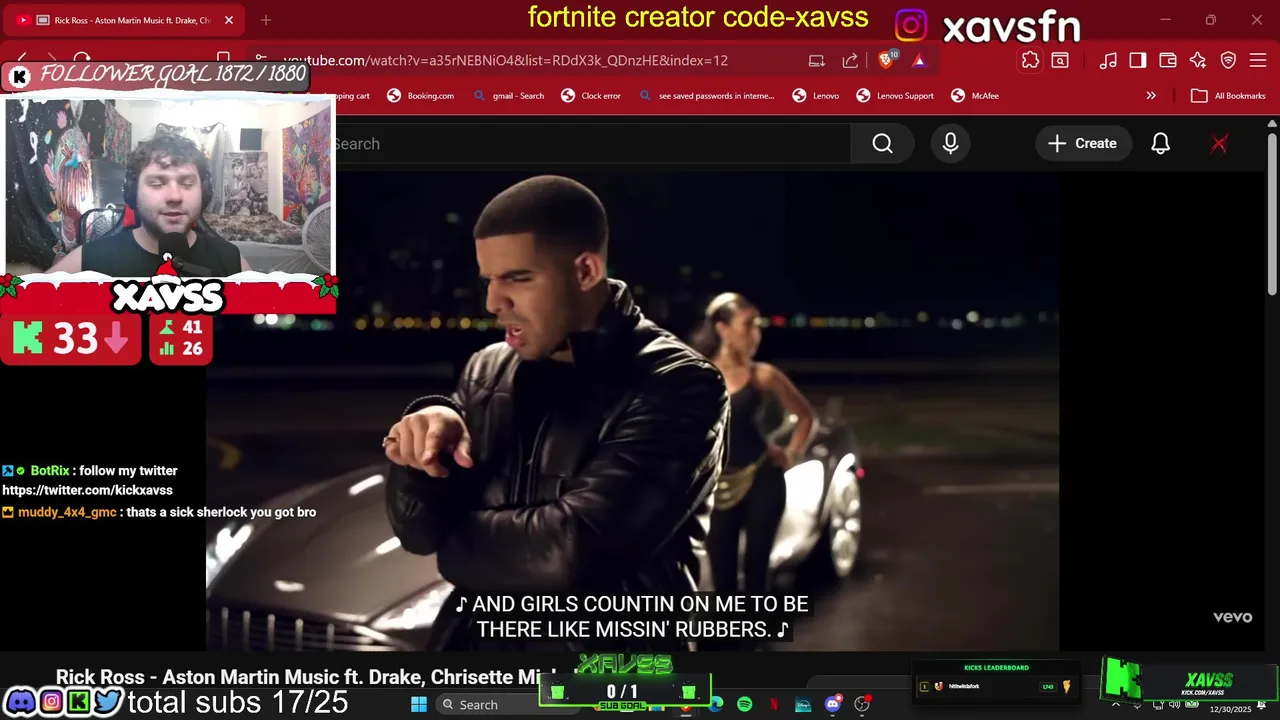Screen dimensions: 1280x720
Task: Open the Lenovo Support bookmark
Action: pos(895,96)
